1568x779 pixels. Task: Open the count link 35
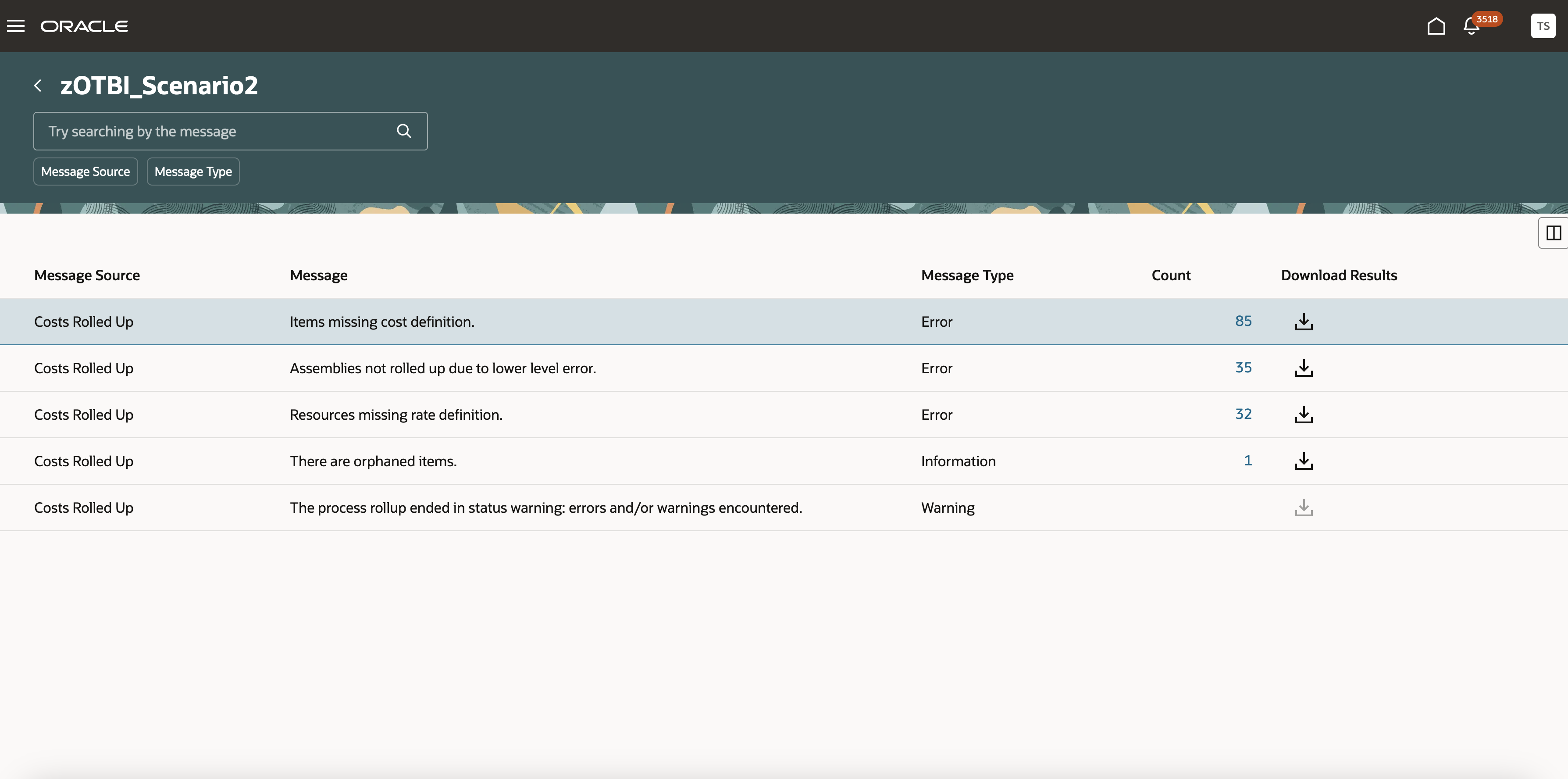(x=1243, y=367)
